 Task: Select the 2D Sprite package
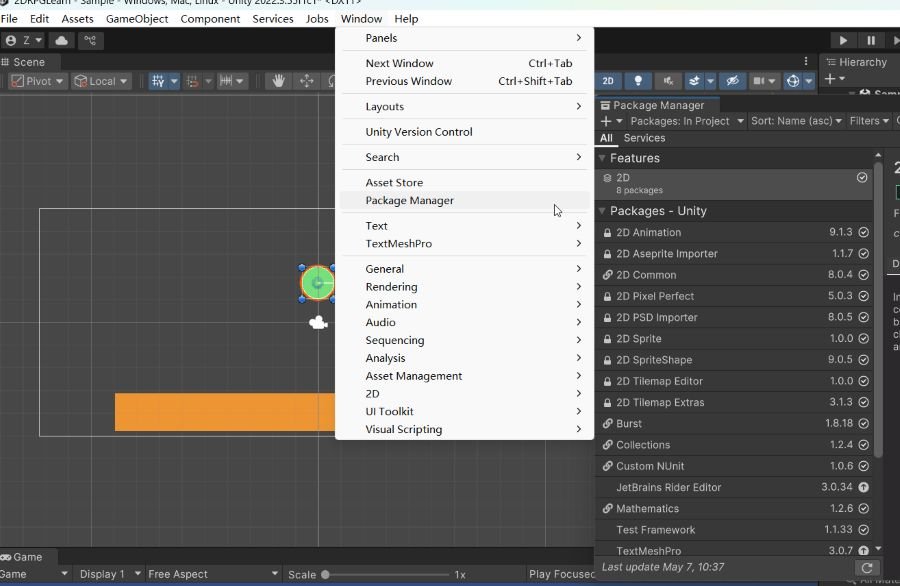pyautogui.click(x=734, y=339)
